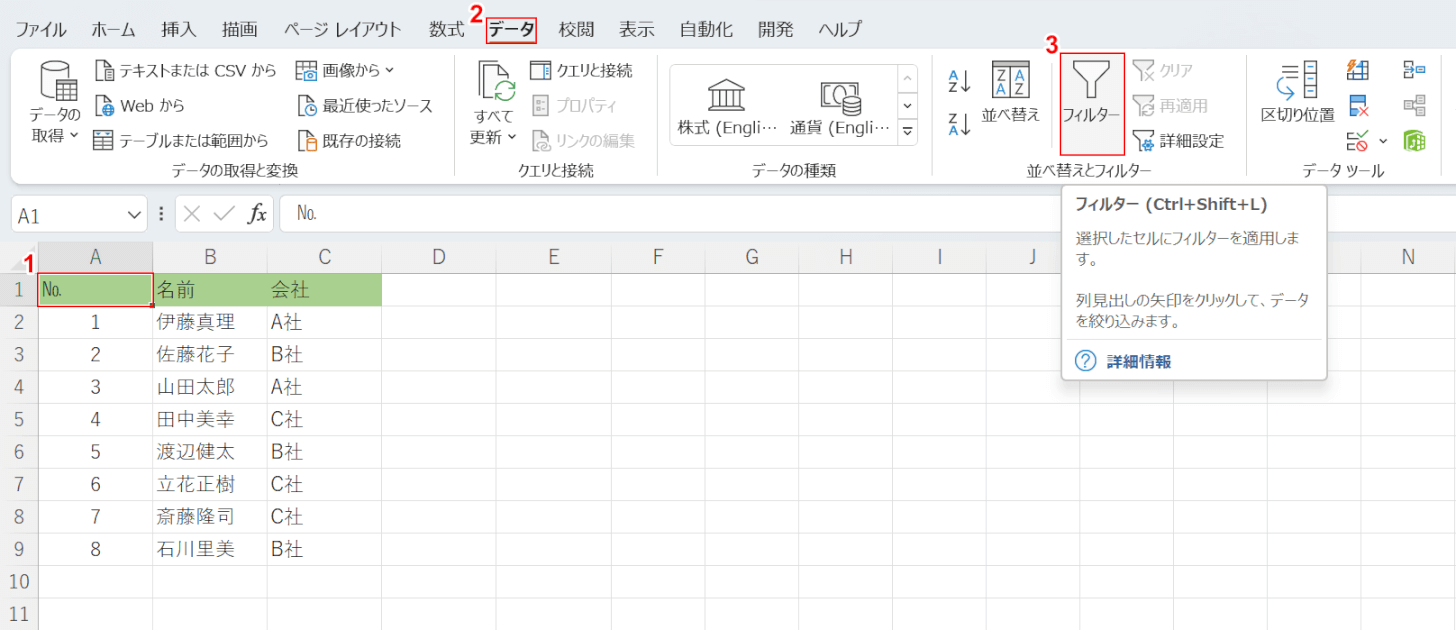Toggle the フィルター funnel button
Viewport: 1456px width, 630px height.
[1091, 92]
